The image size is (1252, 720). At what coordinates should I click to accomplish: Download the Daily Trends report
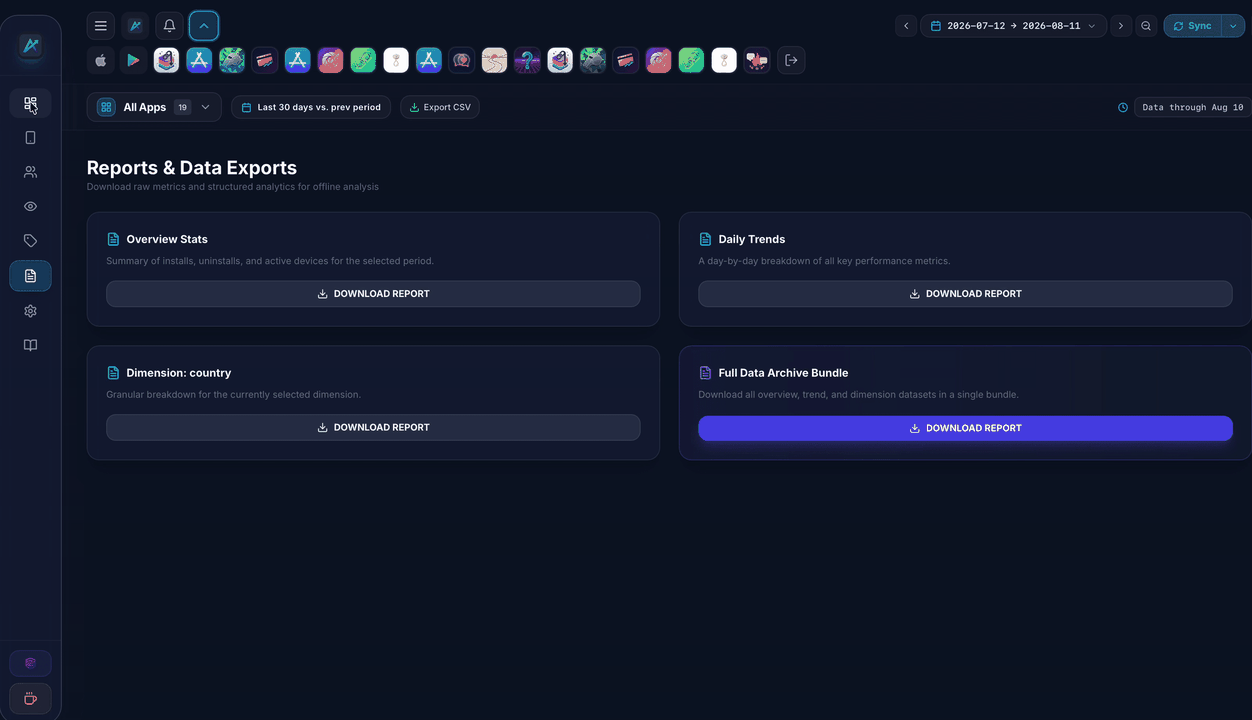tap(965, 294)
